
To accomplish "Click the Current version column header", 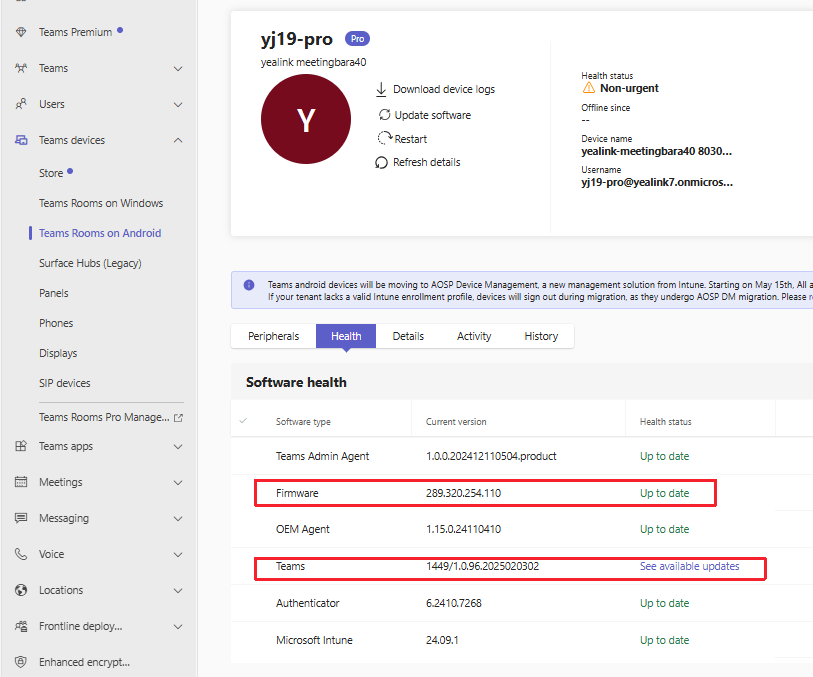I will (456, 422).
